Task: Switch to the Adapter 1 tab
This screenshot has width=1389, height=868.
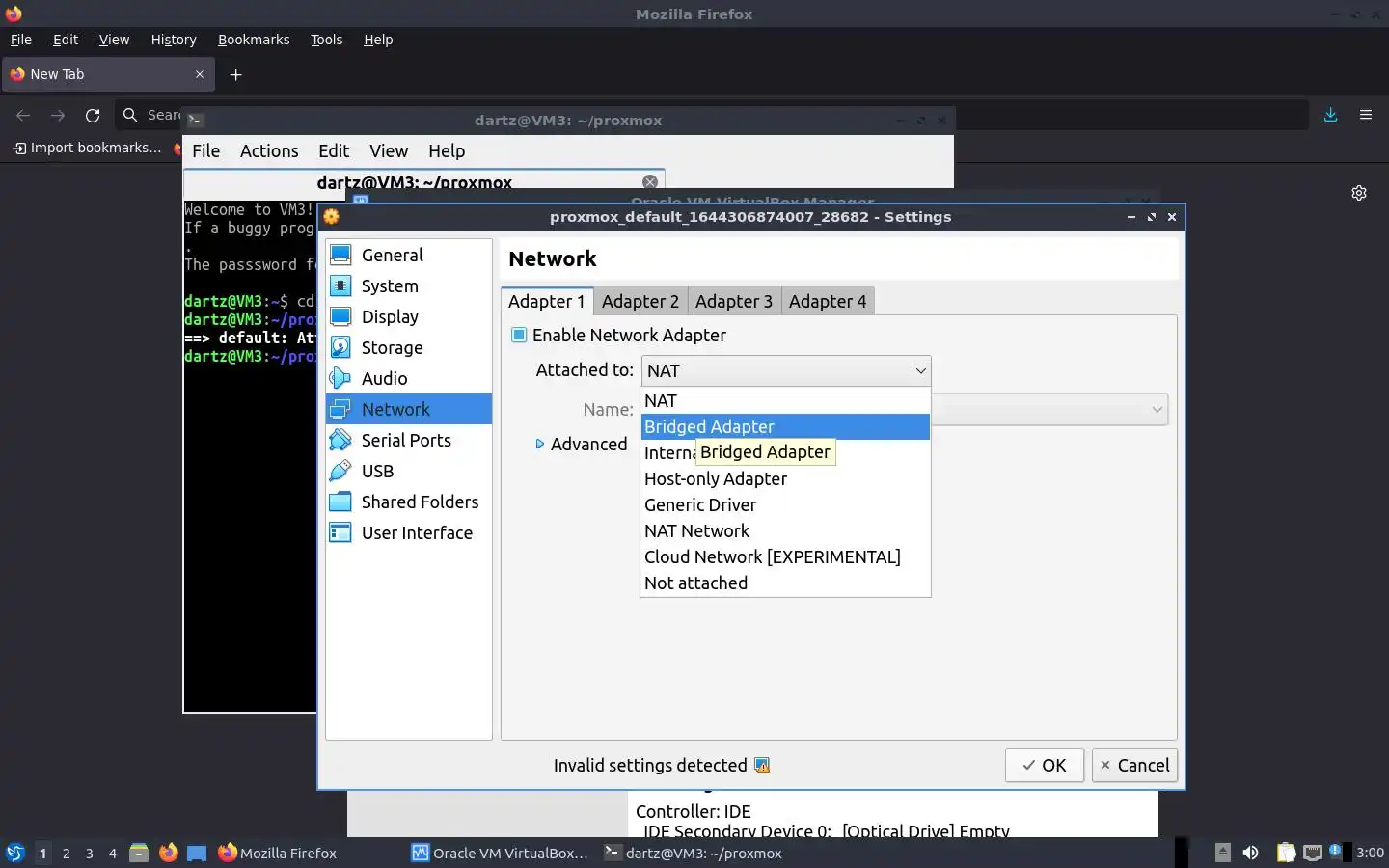Action: click(547, 301)
